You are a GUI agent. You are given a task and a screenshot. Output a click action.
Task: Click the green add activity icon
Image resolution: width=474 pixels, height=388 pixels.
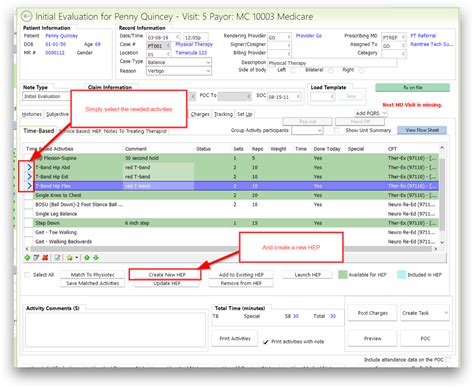27,258
